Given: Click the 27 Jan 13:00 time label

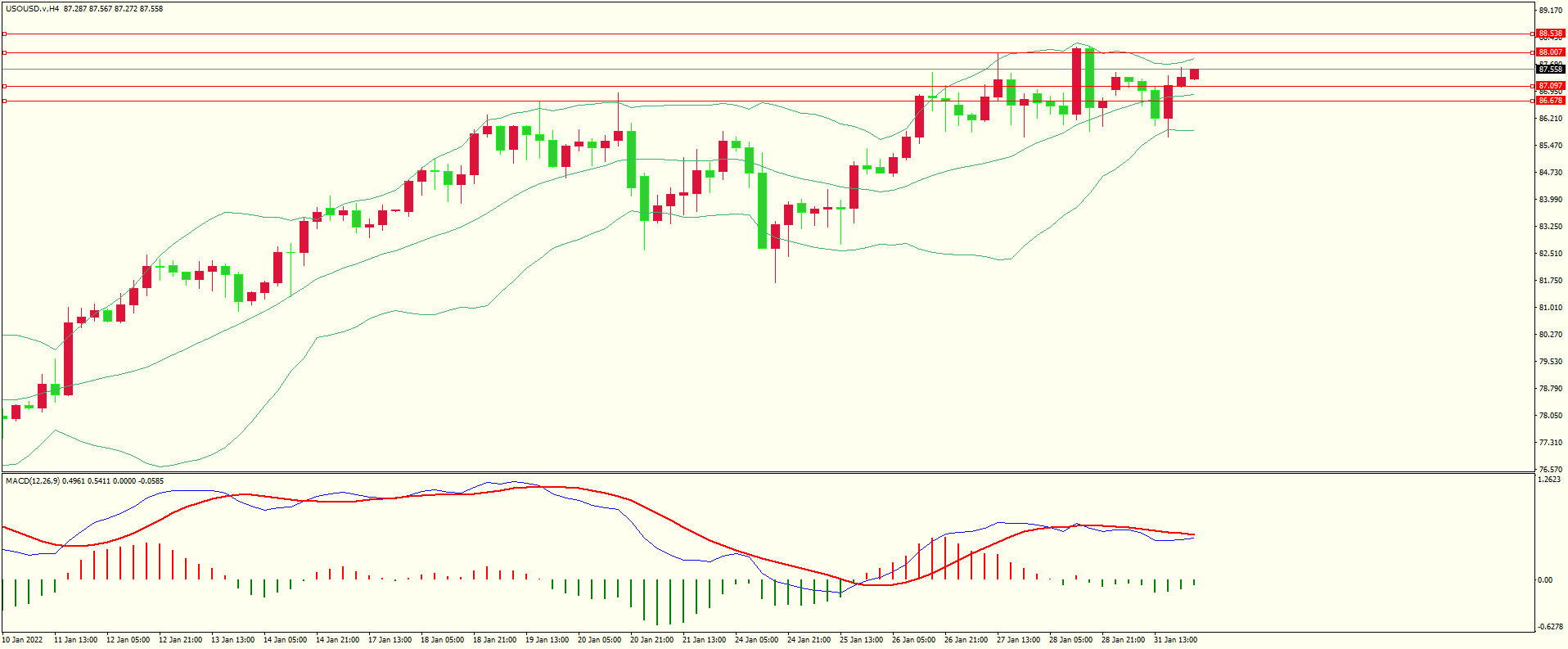Looking at the screenshot, I should (x=1019, y=640).
